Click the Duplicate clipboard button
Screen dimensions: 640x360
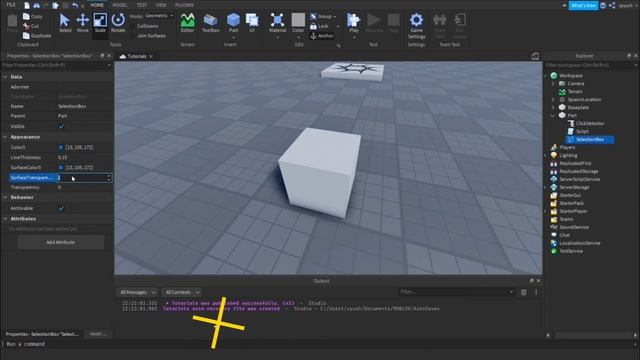tap(37, 36)
